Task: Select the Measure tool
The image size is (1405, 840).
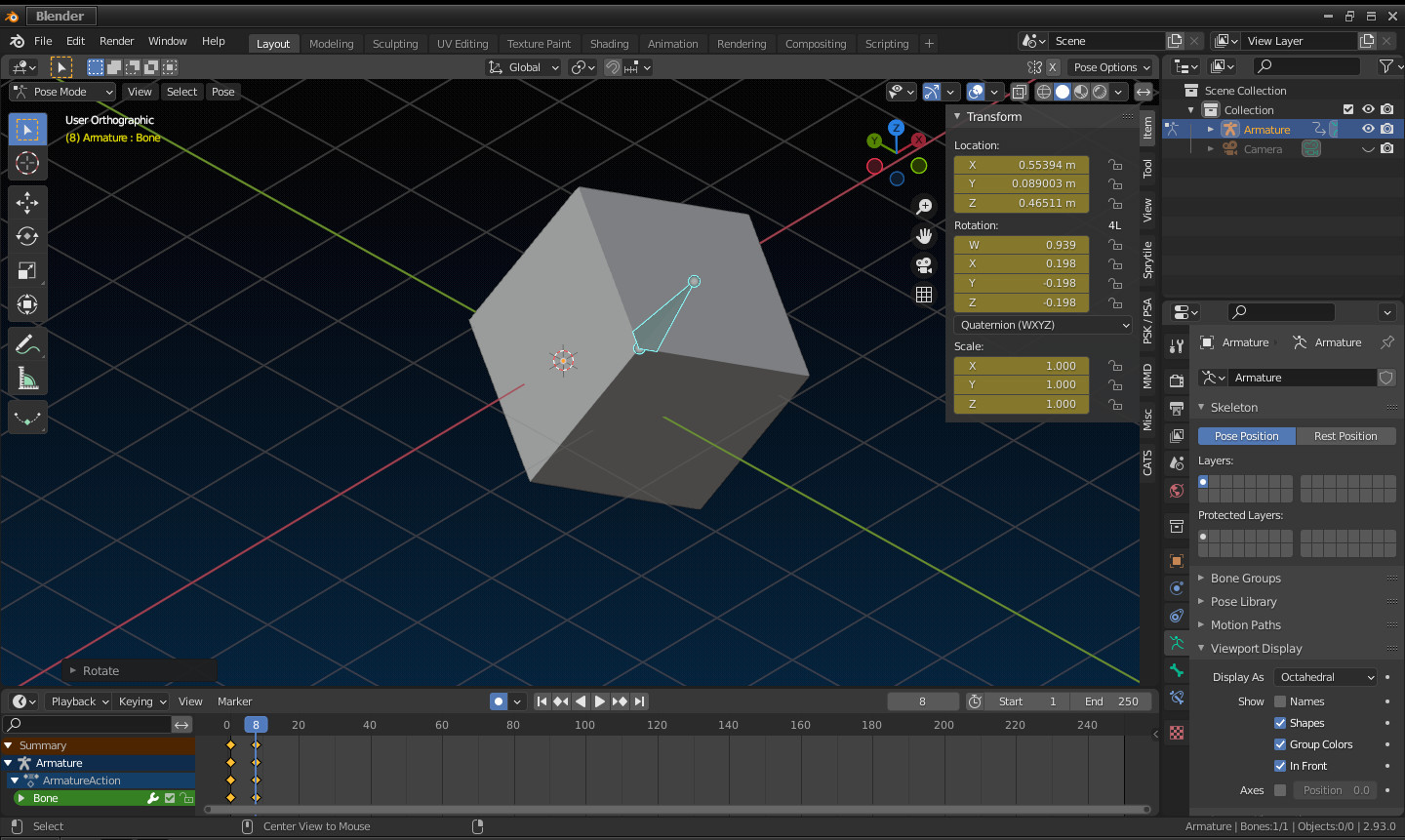Action: pyautogui.click(x=27, y=378)
